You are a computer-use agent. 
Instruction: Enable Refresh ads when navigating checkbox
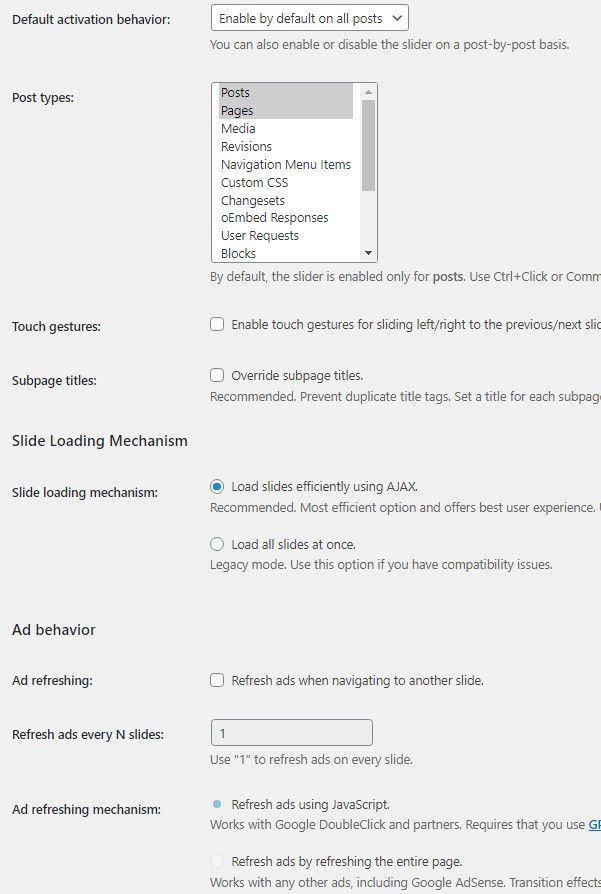[217, 681]
